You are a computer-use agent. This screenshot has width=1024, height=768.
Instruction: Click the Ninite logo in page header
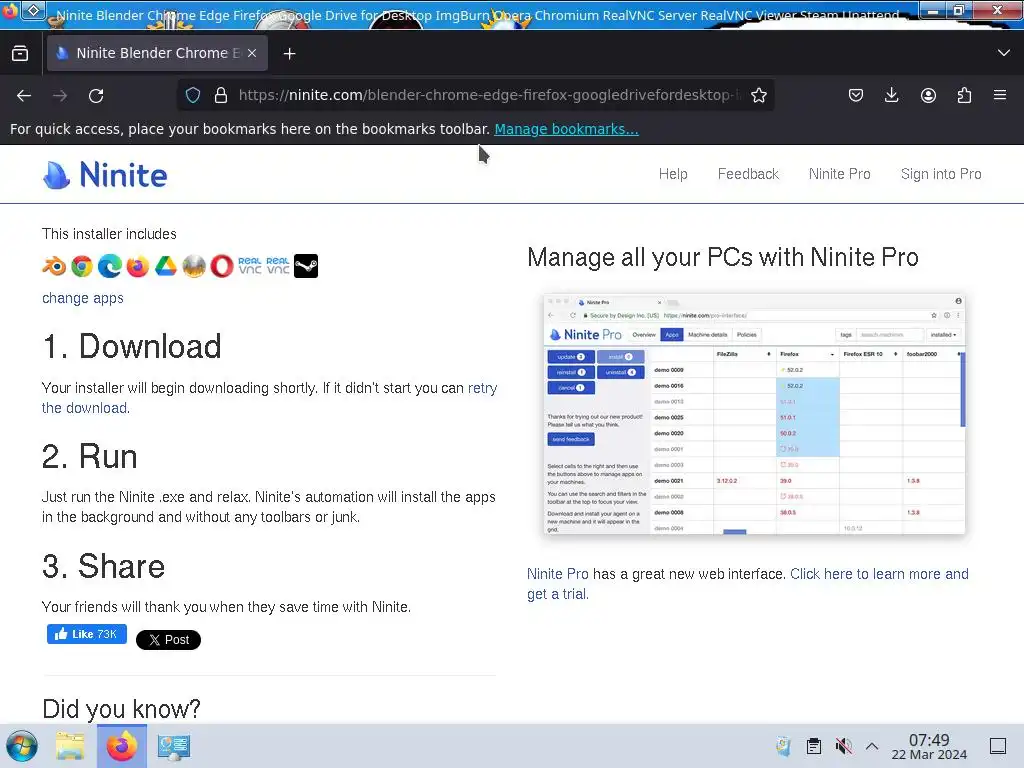pyautogui.click(x=105, y=175)
